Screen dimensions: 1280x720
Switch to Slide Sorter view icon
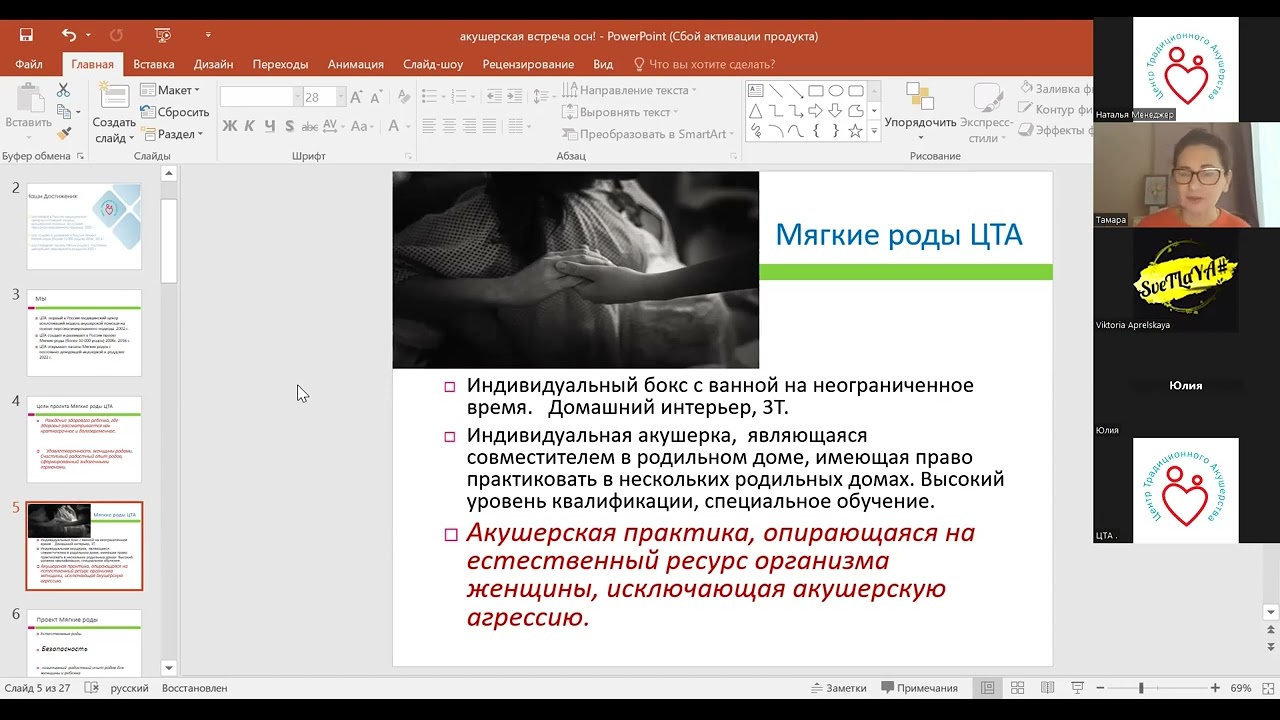pos(1017,688)
